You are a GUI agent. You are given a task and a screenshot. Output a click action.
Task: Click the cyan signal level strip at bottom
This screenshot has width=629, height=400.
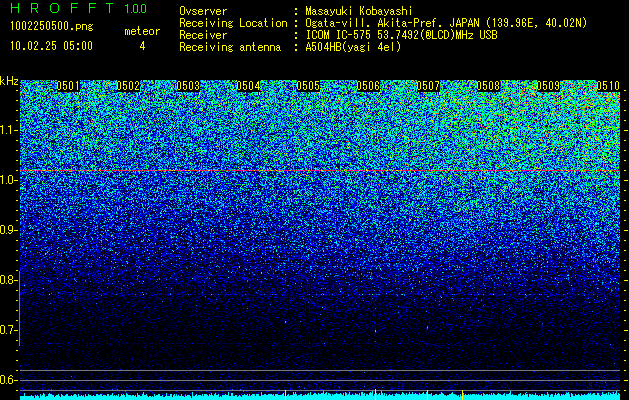coord(320,397)
